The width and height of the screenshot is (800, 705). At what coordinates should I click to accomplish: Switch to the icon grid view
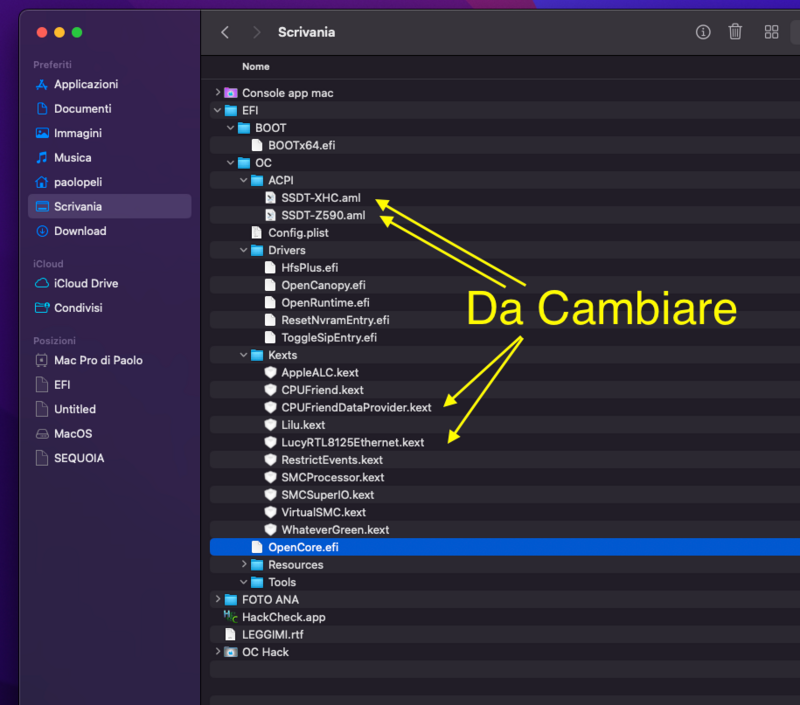[771, 32]
